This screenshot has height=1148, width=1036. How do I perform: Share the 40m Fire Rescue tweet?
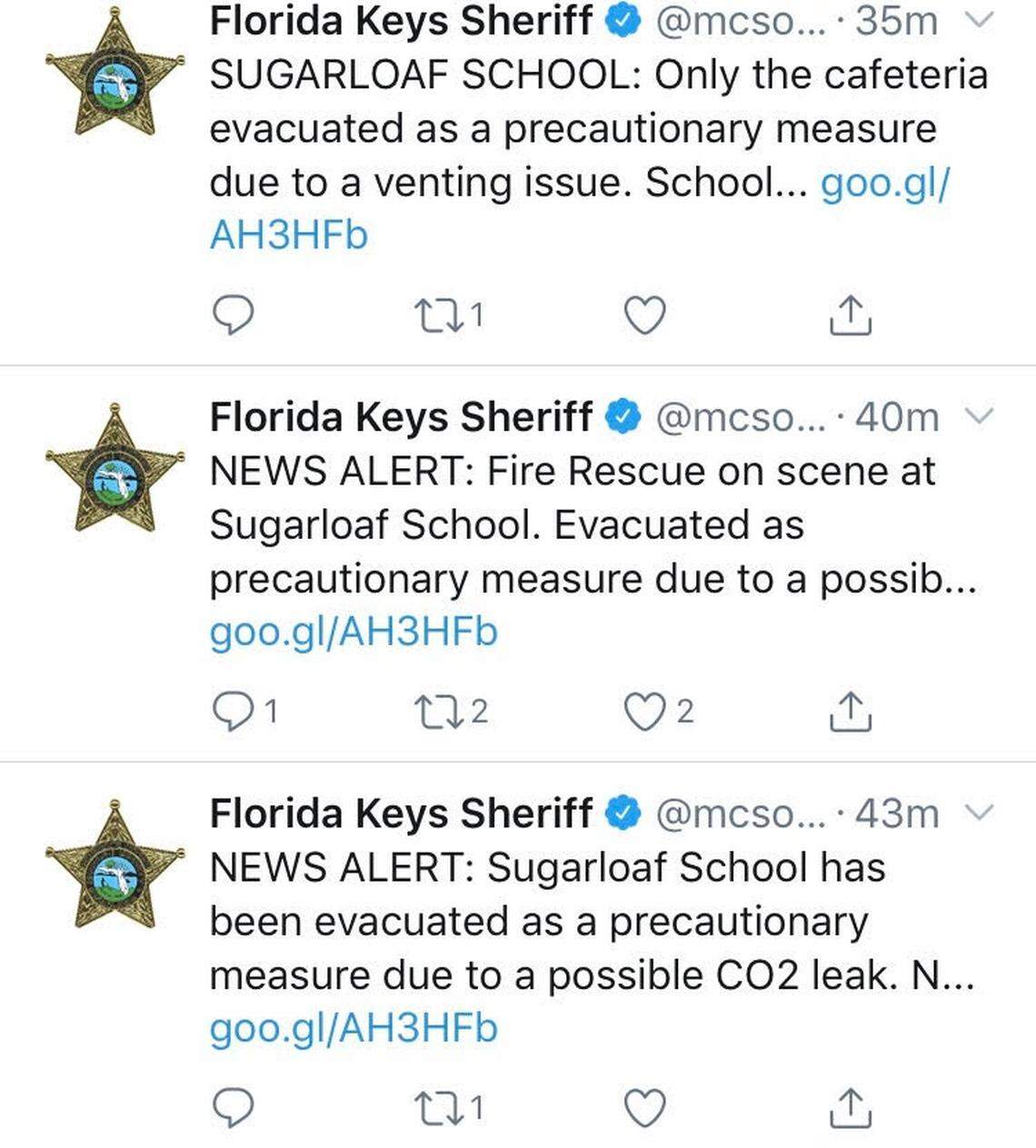[851, 711]
